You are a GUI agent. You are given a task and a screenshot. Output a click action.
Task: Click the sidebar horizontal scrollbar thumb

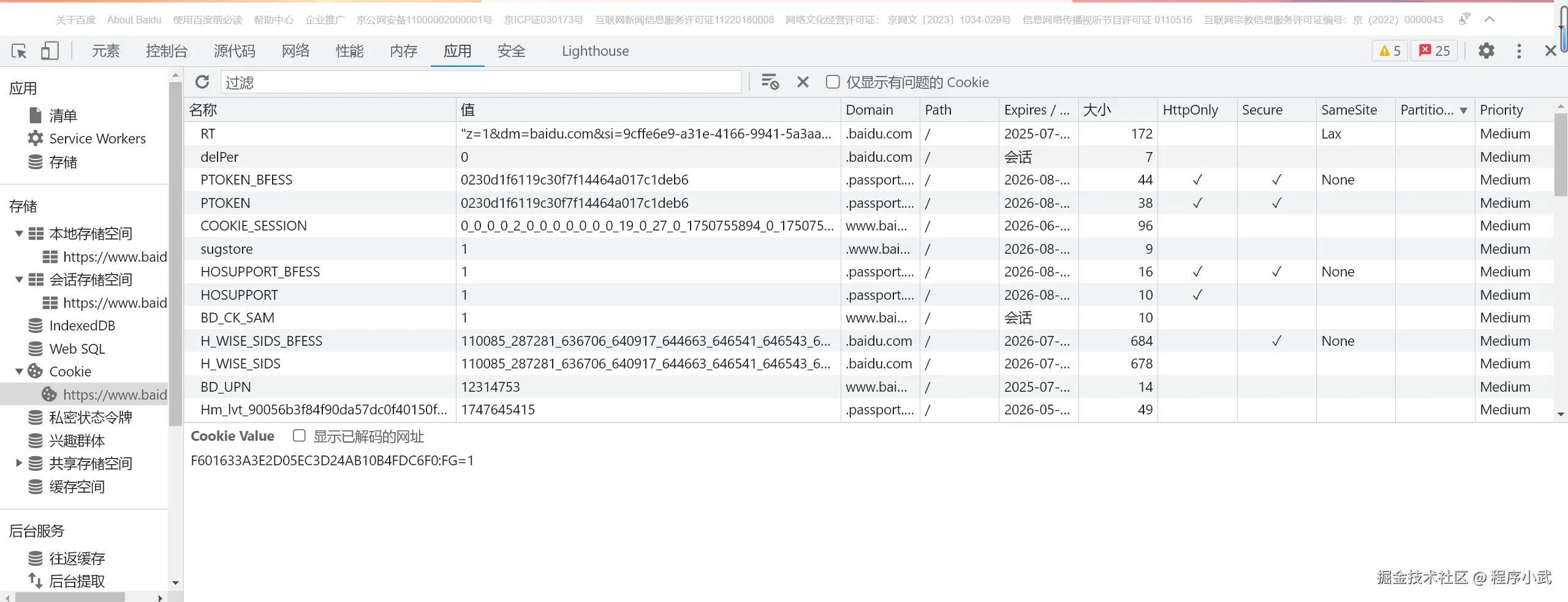pyautogui.click(x=70, y=597)
